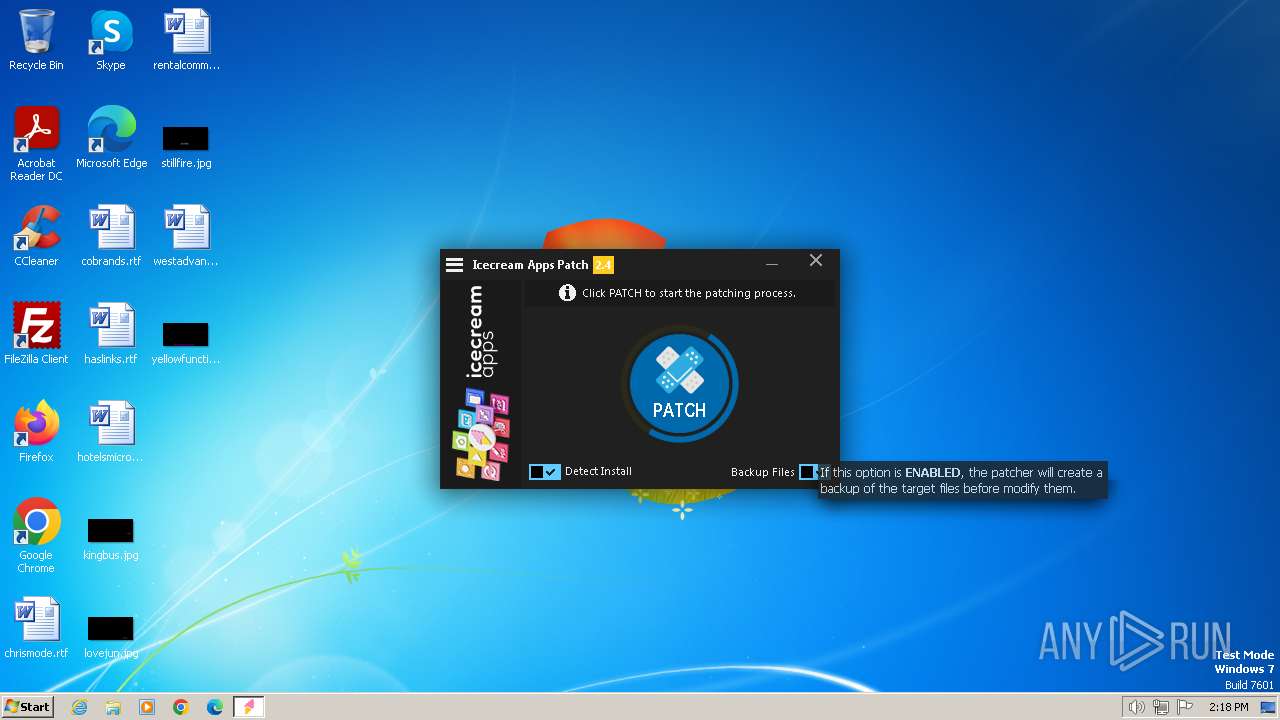Click the volume icon in system tray
Viewport: 1280px width, 720px height.
click(1136, 707)
